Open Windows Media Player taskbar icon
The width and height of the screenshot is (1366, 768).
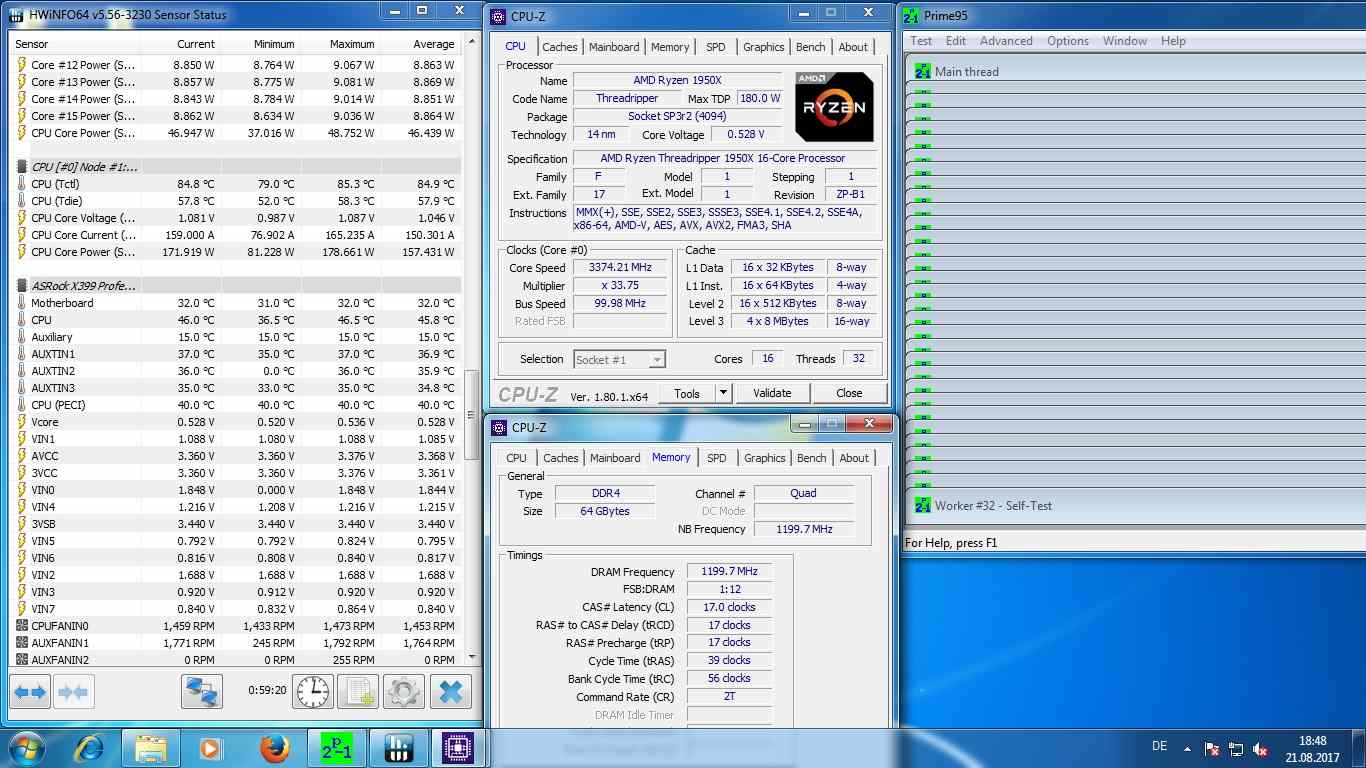pos(211,748)
